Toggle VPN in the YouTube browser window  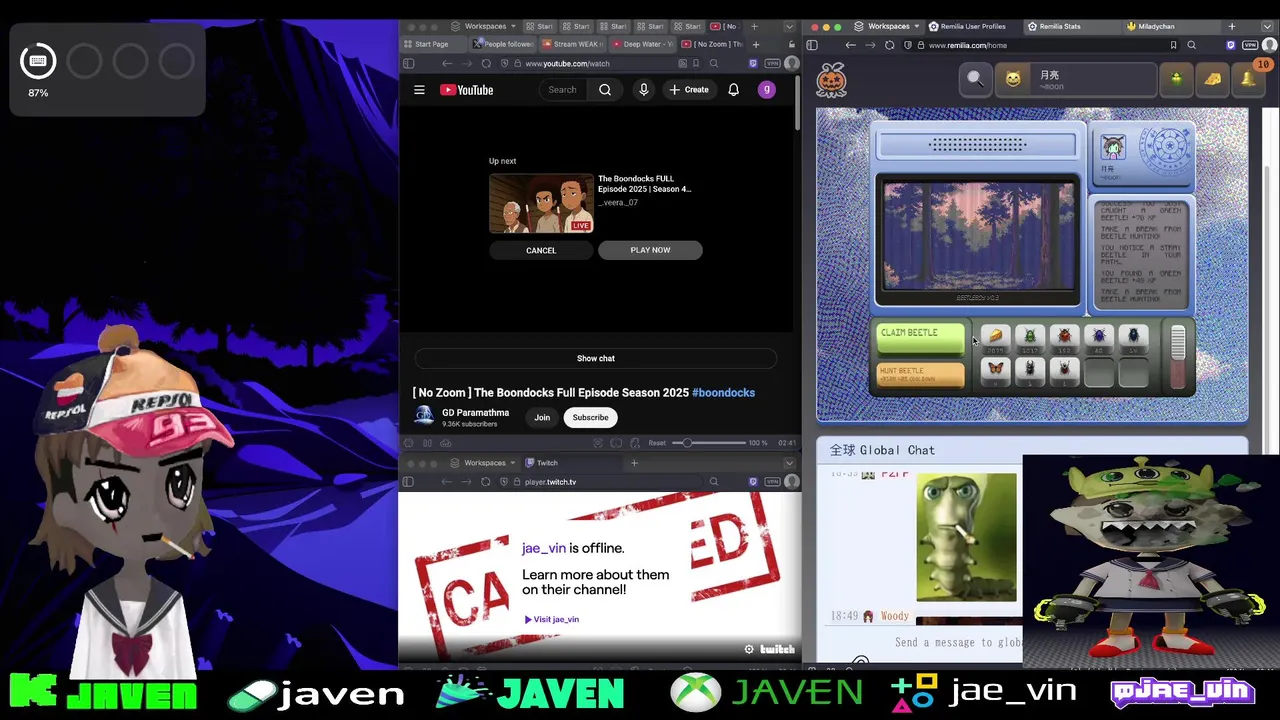coord(772,63)
